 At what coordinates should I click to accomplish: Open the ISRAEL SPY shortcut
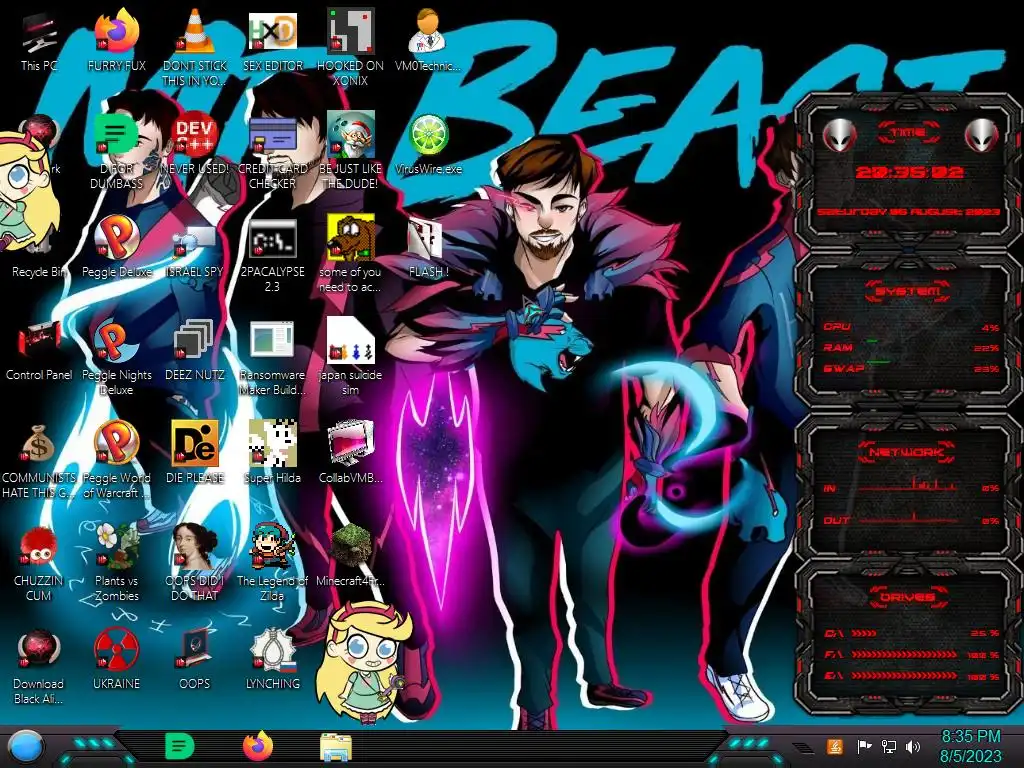click(195, 240)
